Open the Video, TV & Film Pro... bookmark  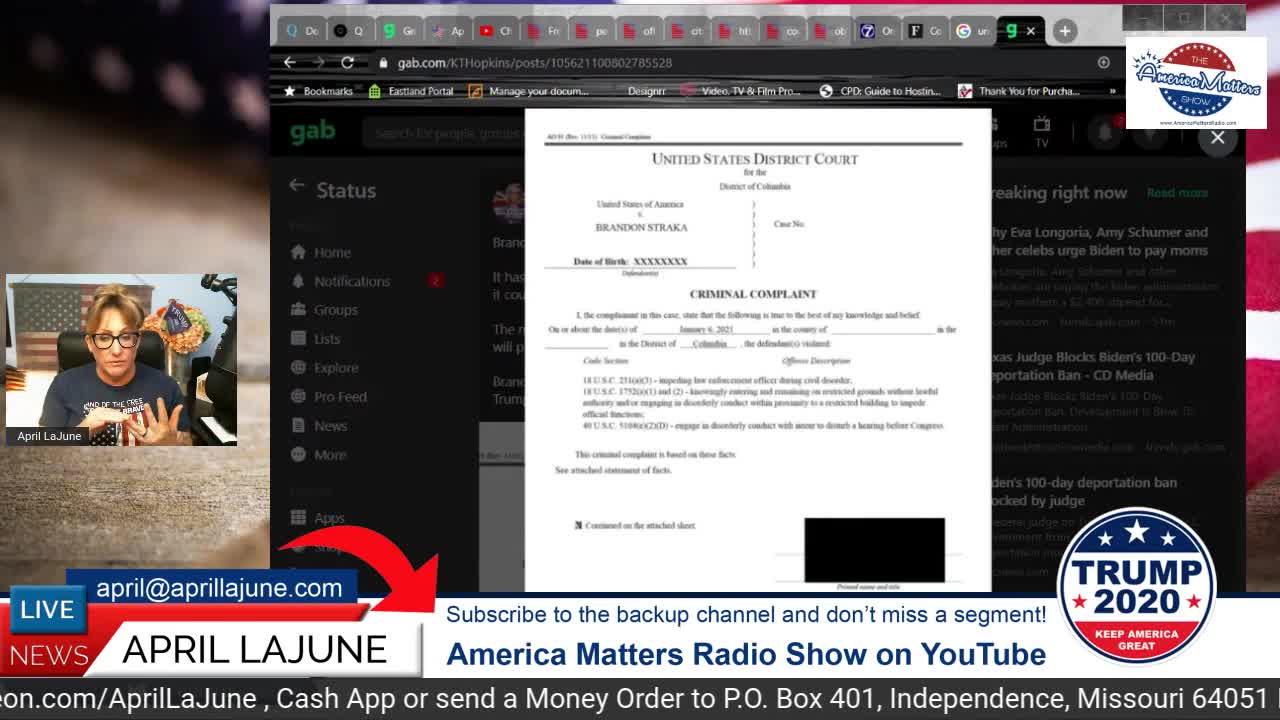(x=741, y=91)
